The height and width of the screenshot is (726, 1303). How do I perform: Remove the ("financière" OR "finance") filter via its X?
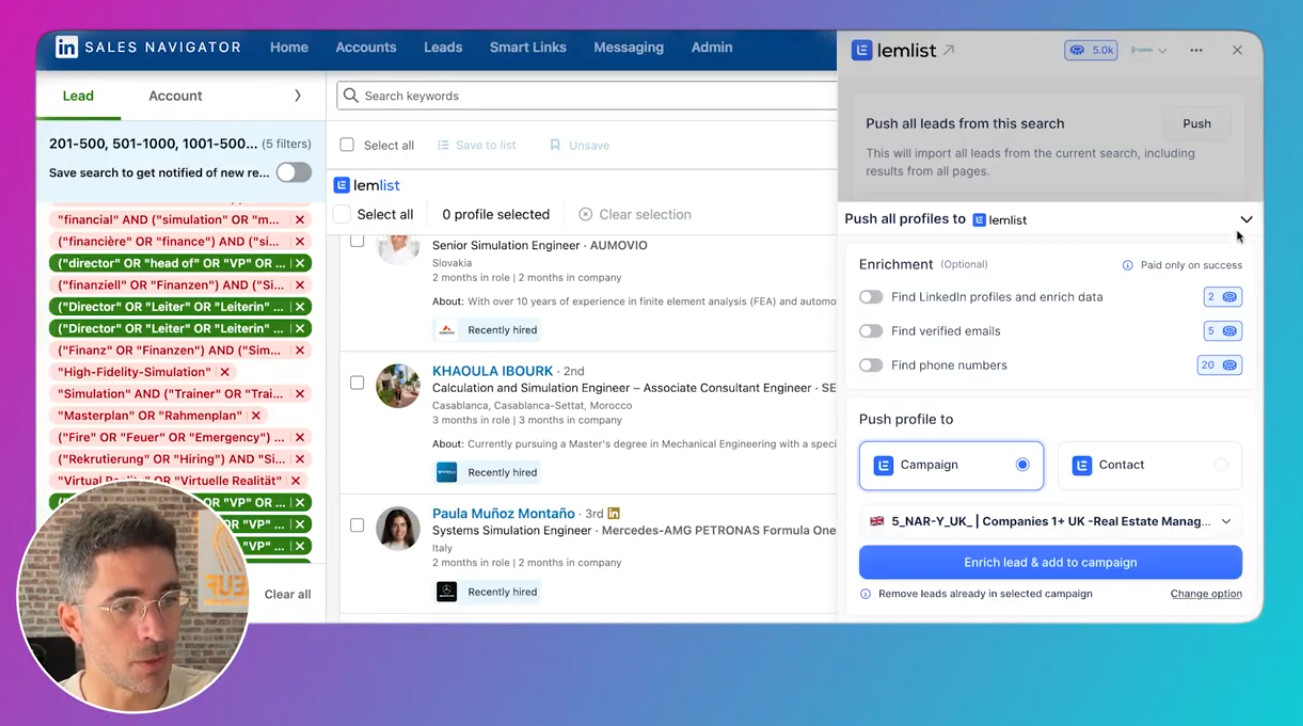click(x=299, y=241)
